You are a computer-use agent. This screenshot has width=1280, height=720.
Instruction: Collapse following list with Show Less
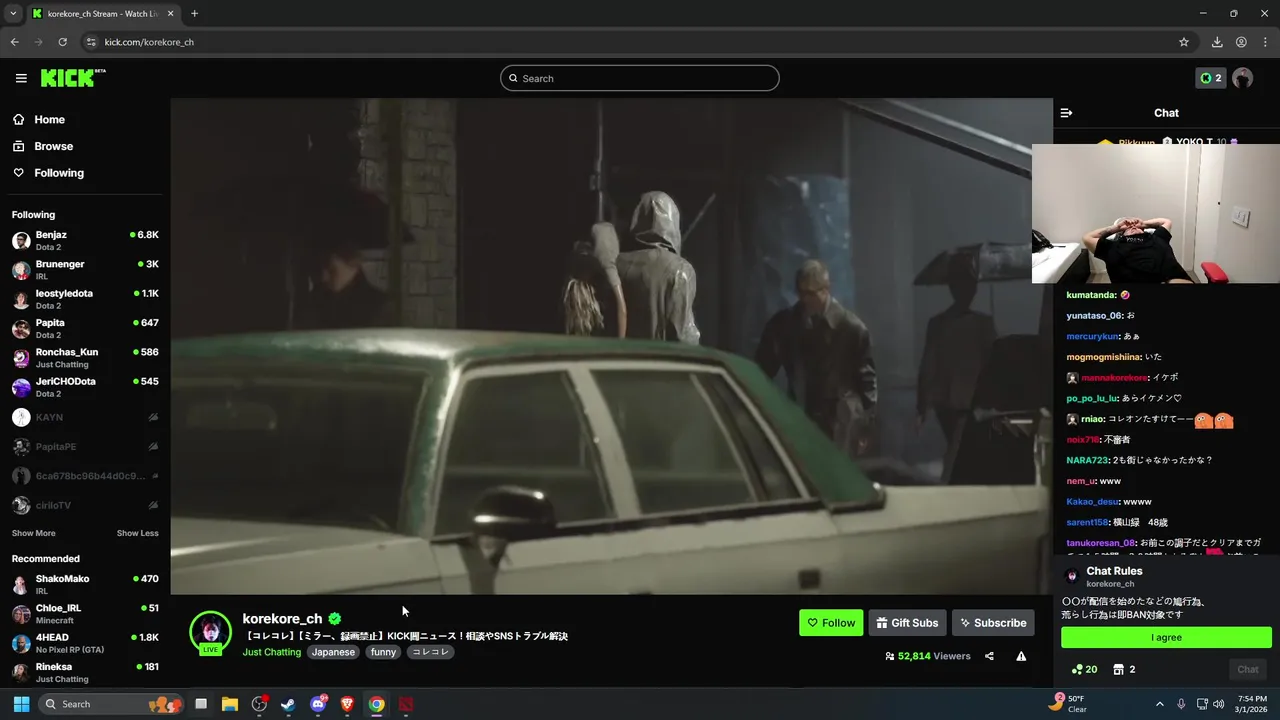pos(137,533)
